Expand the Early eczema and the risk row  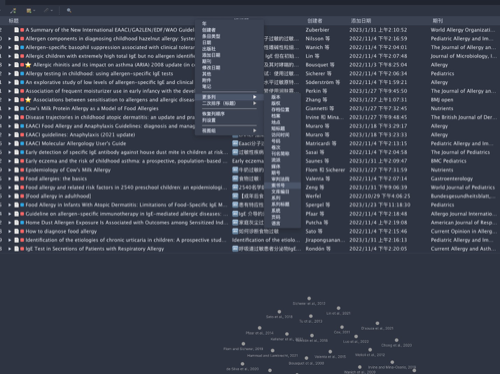[x=10, y=161]
